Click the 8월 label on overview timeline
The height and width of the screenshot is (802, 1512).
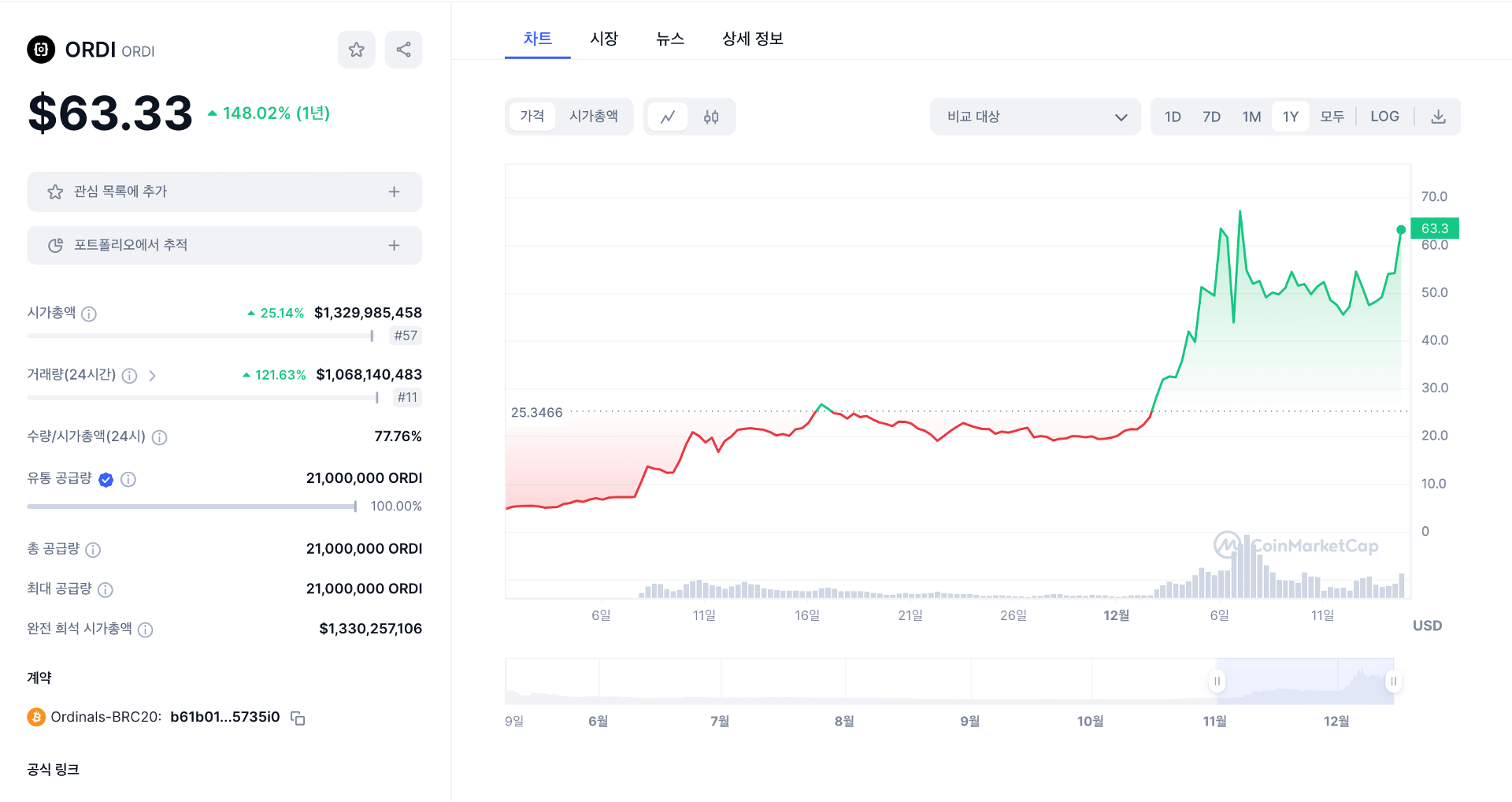[844, 721]
